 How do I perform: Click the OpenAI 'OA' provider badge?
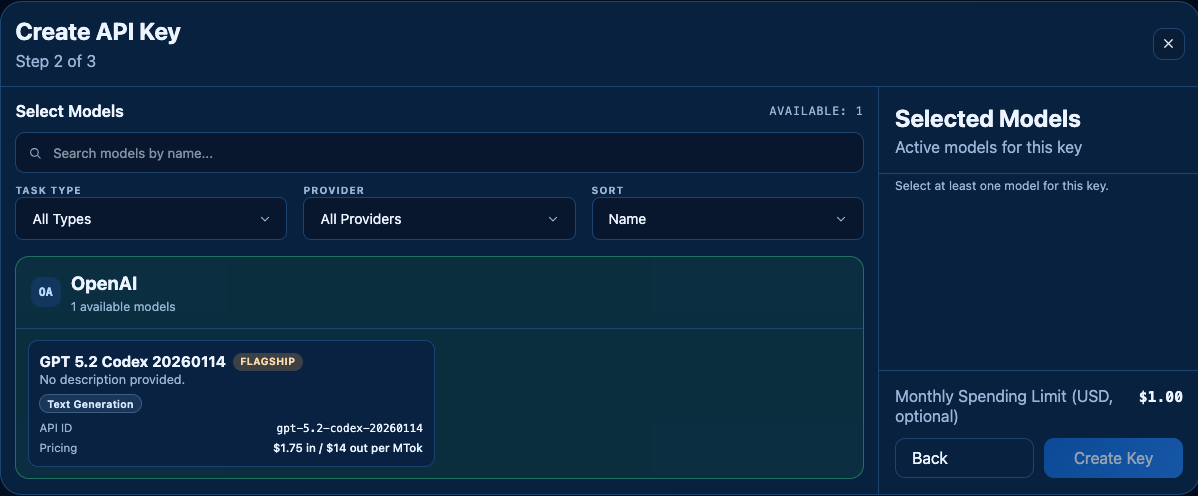click(x=46, y=292)
